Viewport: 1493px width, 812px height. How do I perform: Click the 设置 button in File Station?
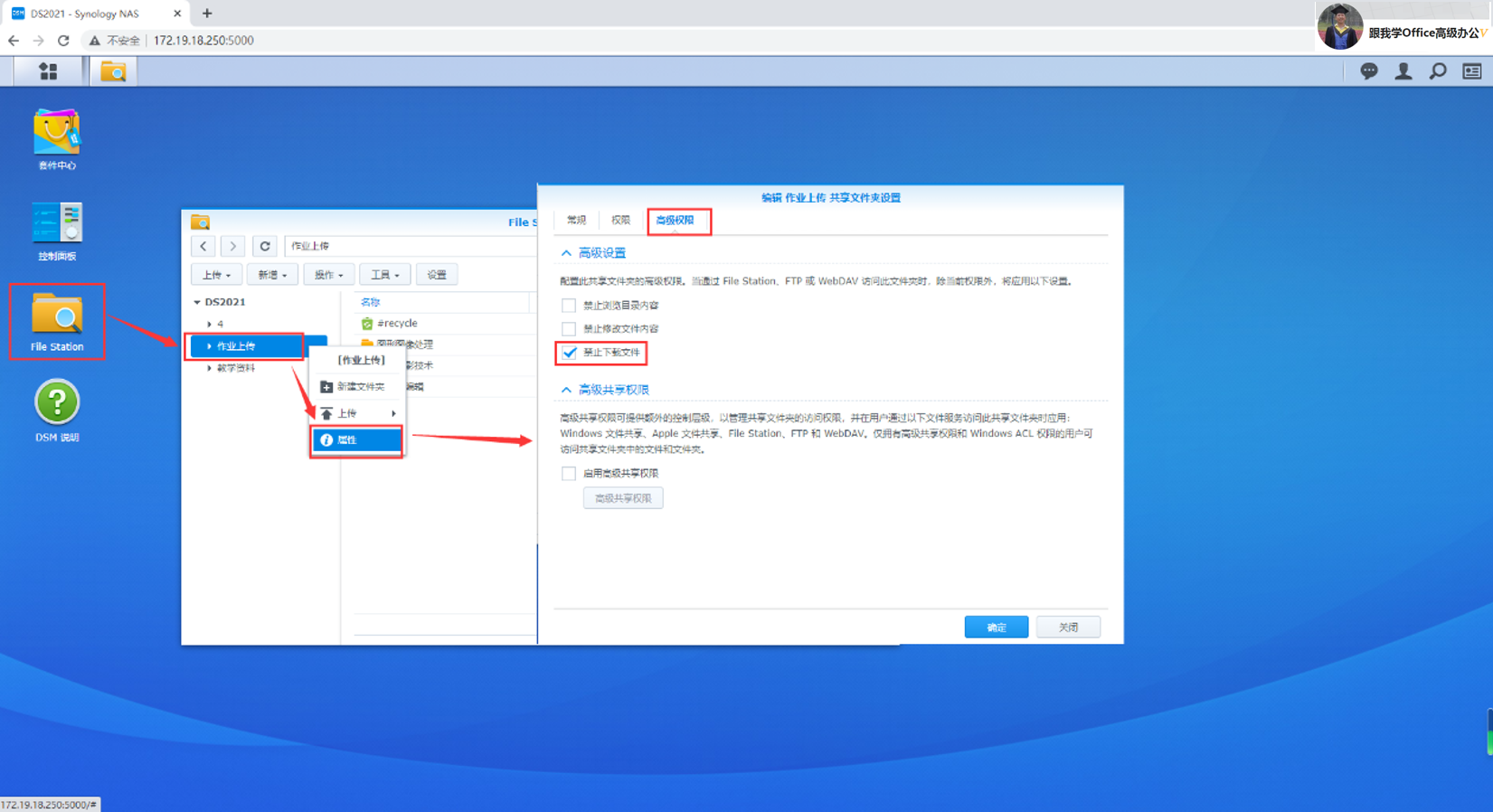click(437, 275)
